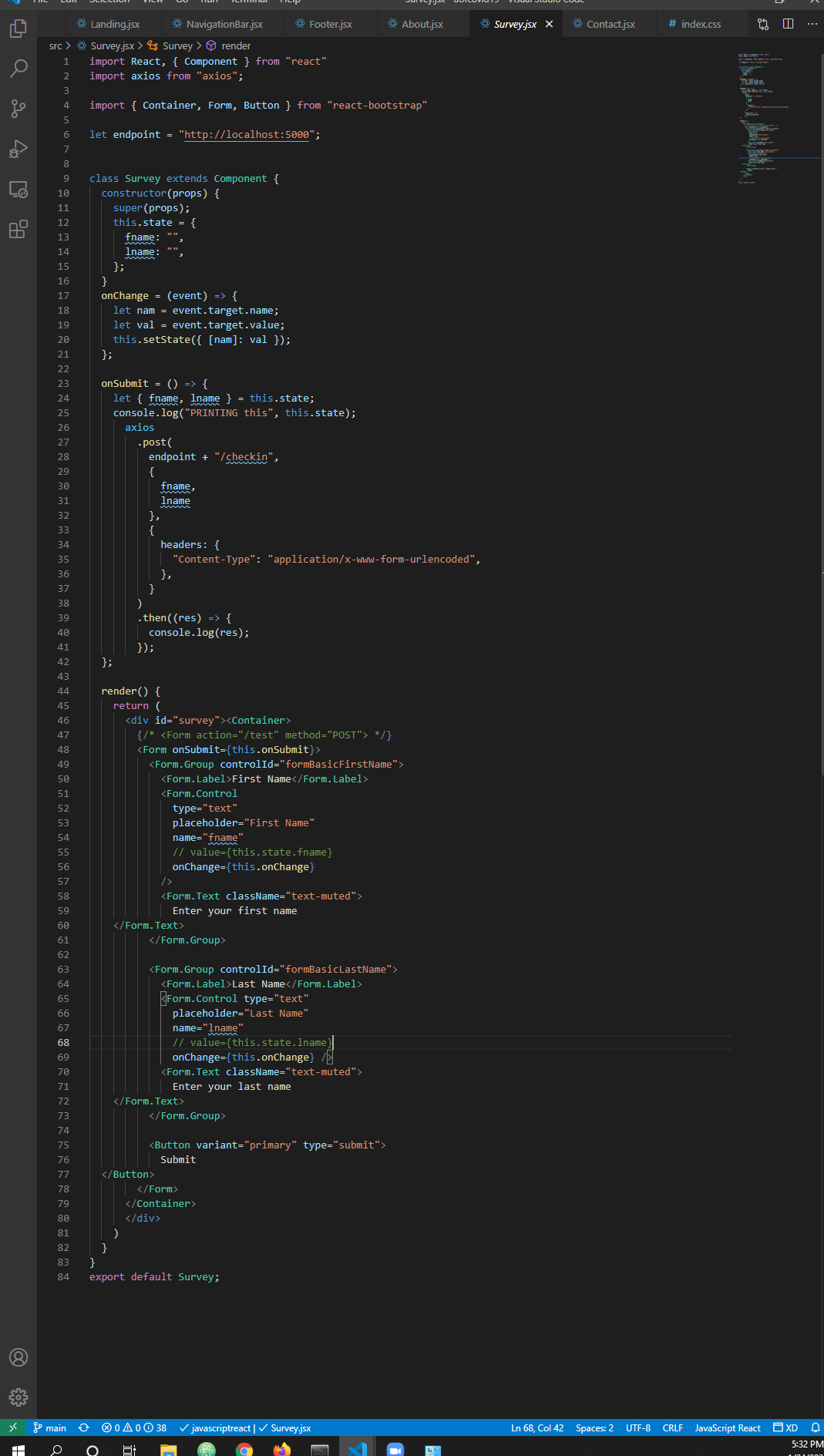Image resolution: width=824 pixels, height=1456 pixels.
Task: Open the remote window indicator in status bar
Action: [x=12, y=1427]
